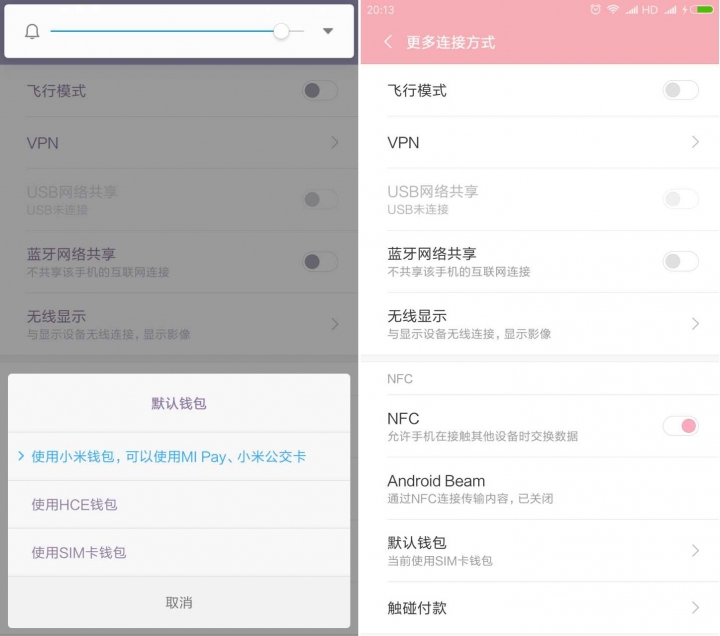Tap 允许手机在接触其他设备时交换数据 description
The width and height of the screenshot is (720, 636).
tap(483, 436)
